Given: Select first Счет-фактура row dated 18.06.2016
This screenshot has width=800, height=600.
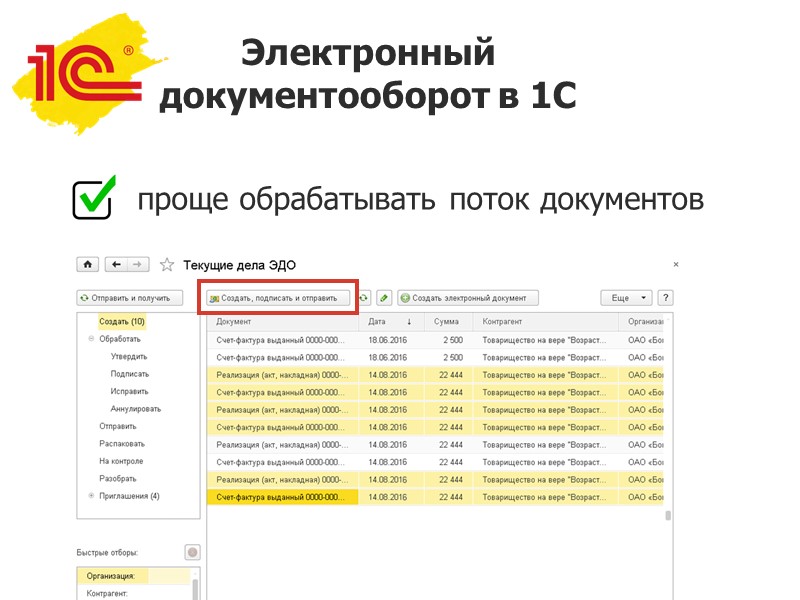Looking at the screenshot, I should 435,340.
